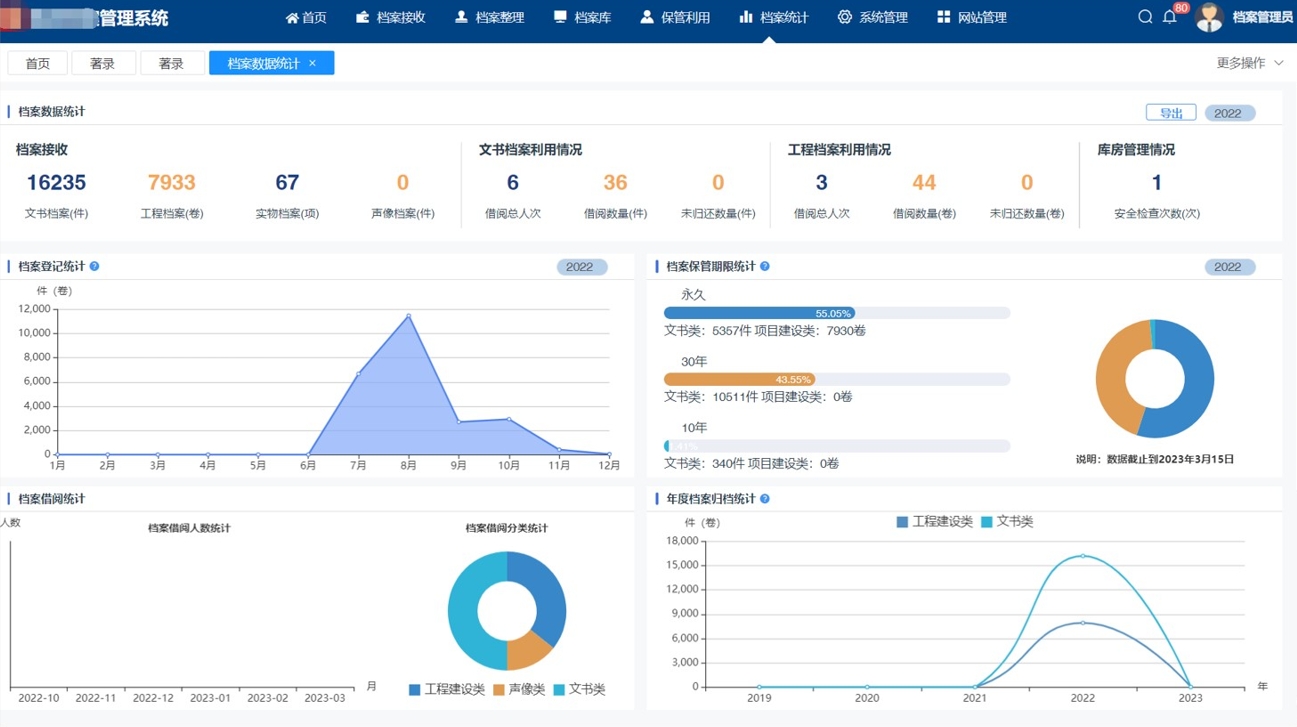Open the 档案统计 menu
Viewport: 1297px width, 727px height.
tap(774, 18)
